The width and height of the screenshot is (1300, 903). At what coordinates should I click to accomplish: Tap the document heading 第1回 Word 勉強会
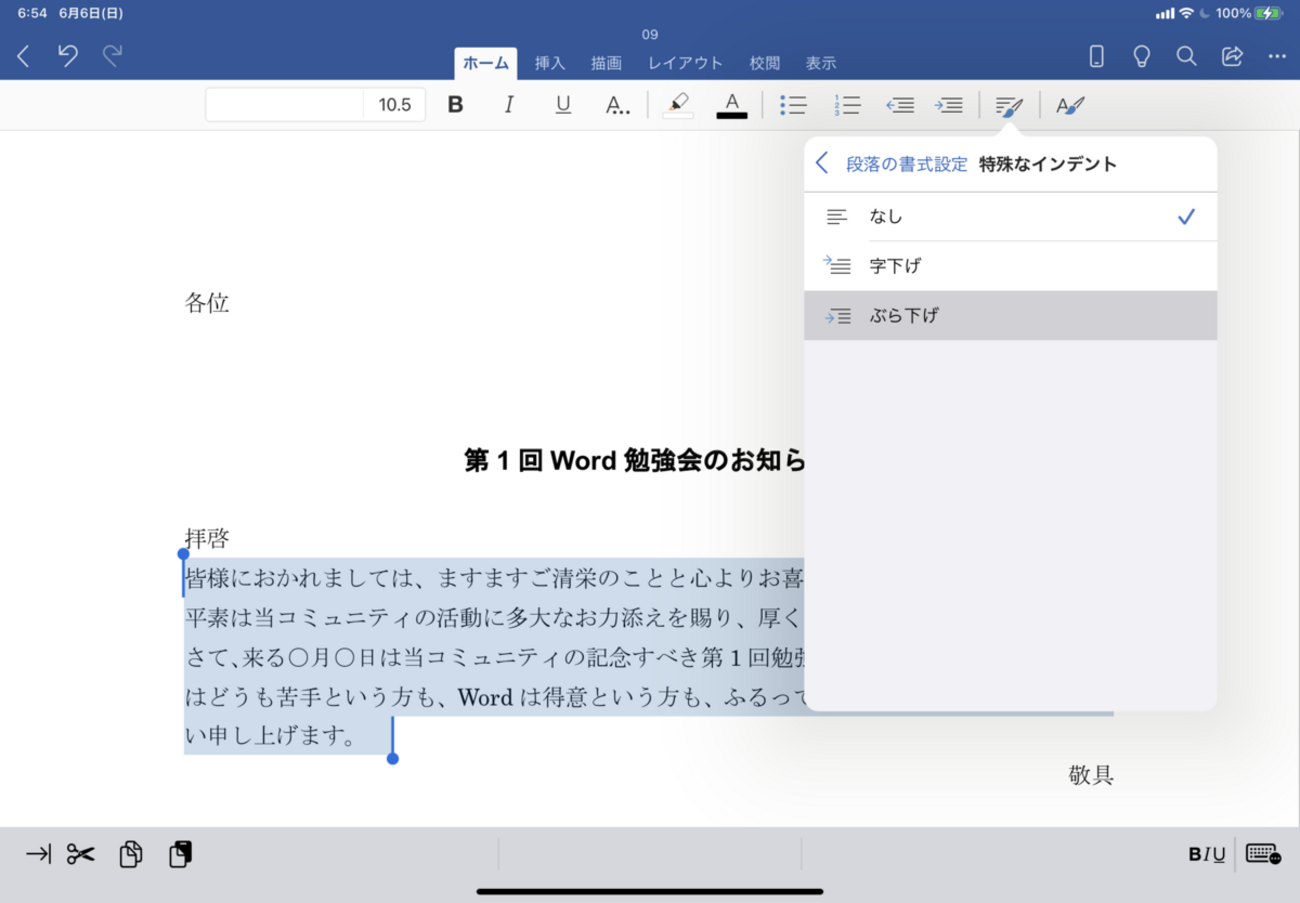tap(634, 460)
